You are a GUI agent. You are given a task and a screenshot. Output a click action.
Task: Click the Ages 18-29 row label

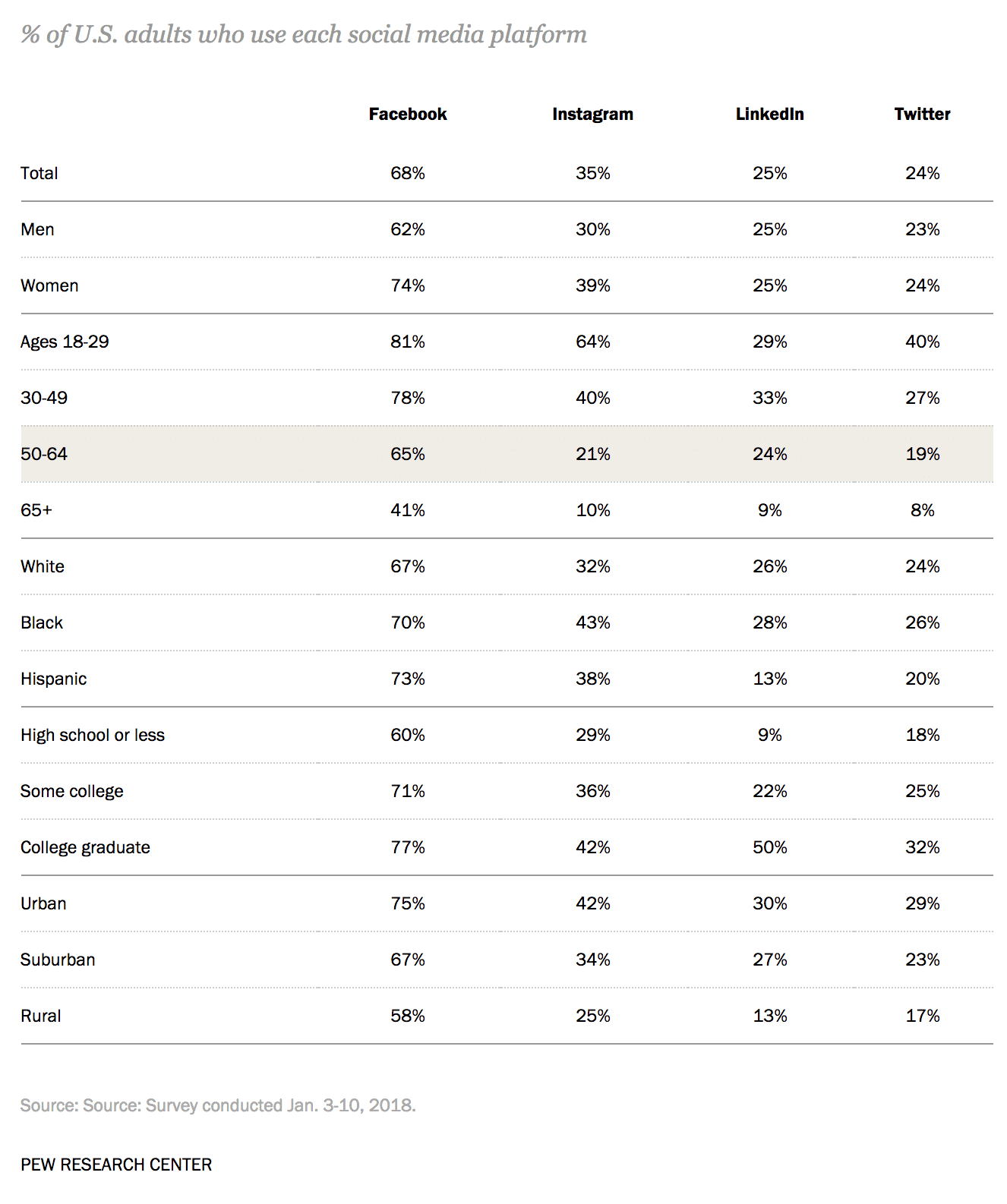click(x=65, y=342)
